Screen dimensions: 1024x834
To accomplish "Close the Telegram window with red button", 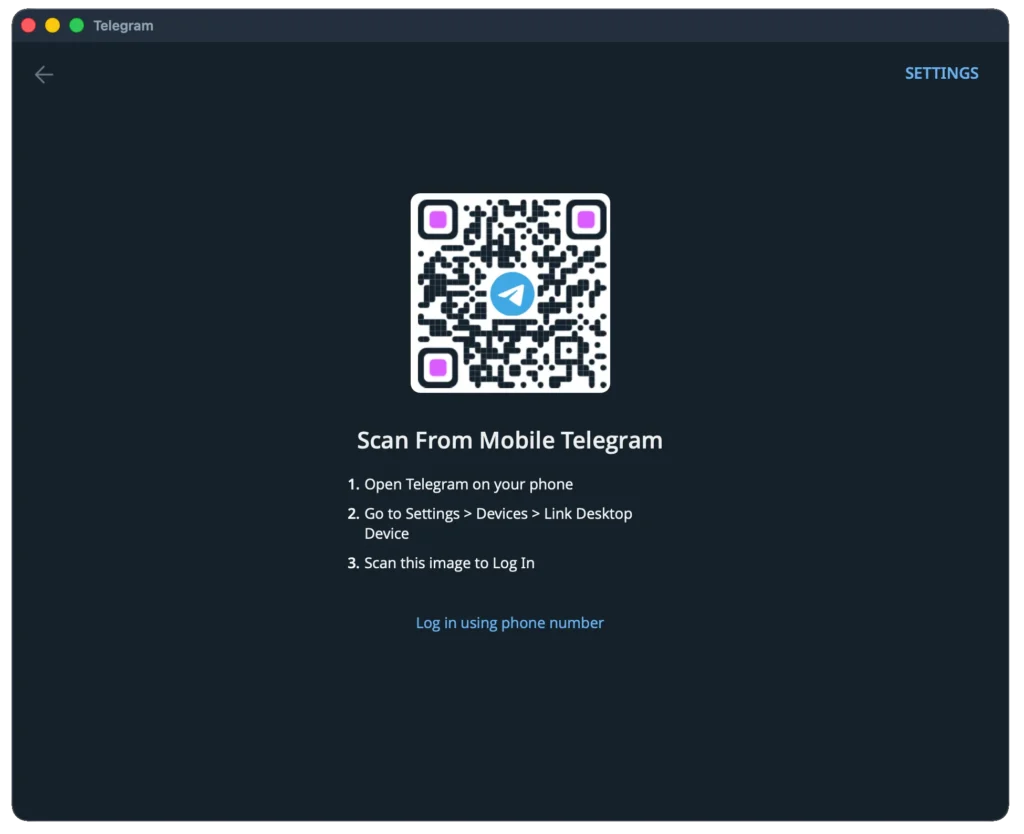I will point(29,25).
